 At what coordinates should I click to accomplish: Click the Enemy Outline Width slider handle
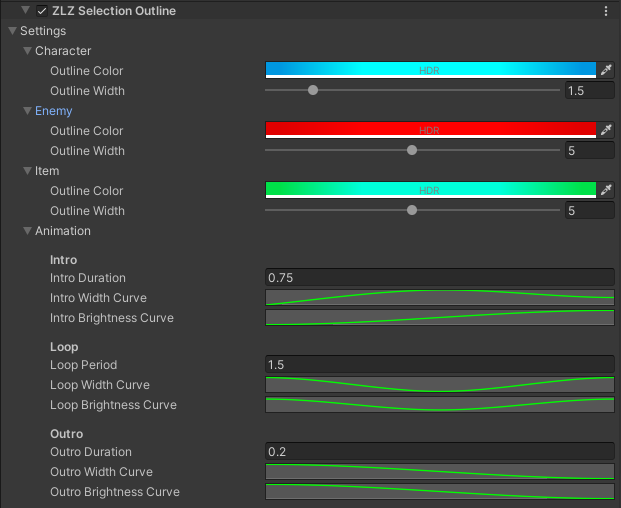[412, 150]
